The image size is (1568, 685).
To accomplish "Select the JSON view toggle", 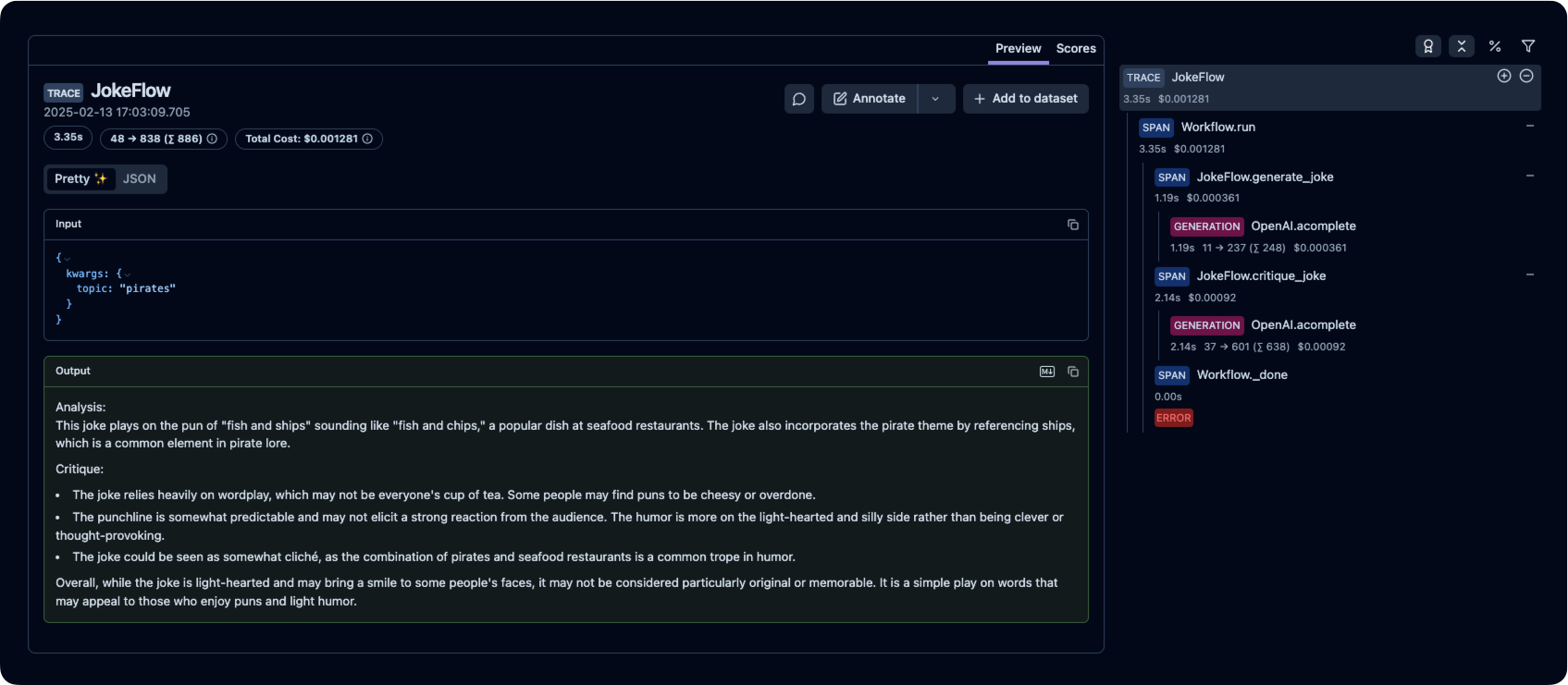I will tap(140, 179).
